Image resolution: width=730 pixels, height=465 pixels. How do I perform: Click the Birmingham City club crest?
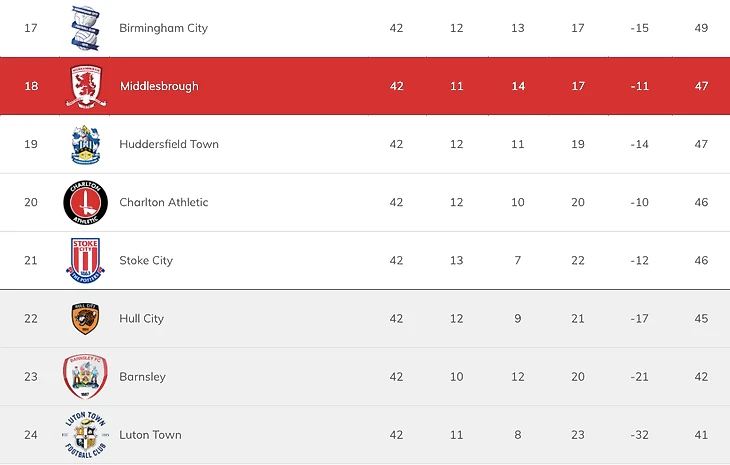click(85, 27)
